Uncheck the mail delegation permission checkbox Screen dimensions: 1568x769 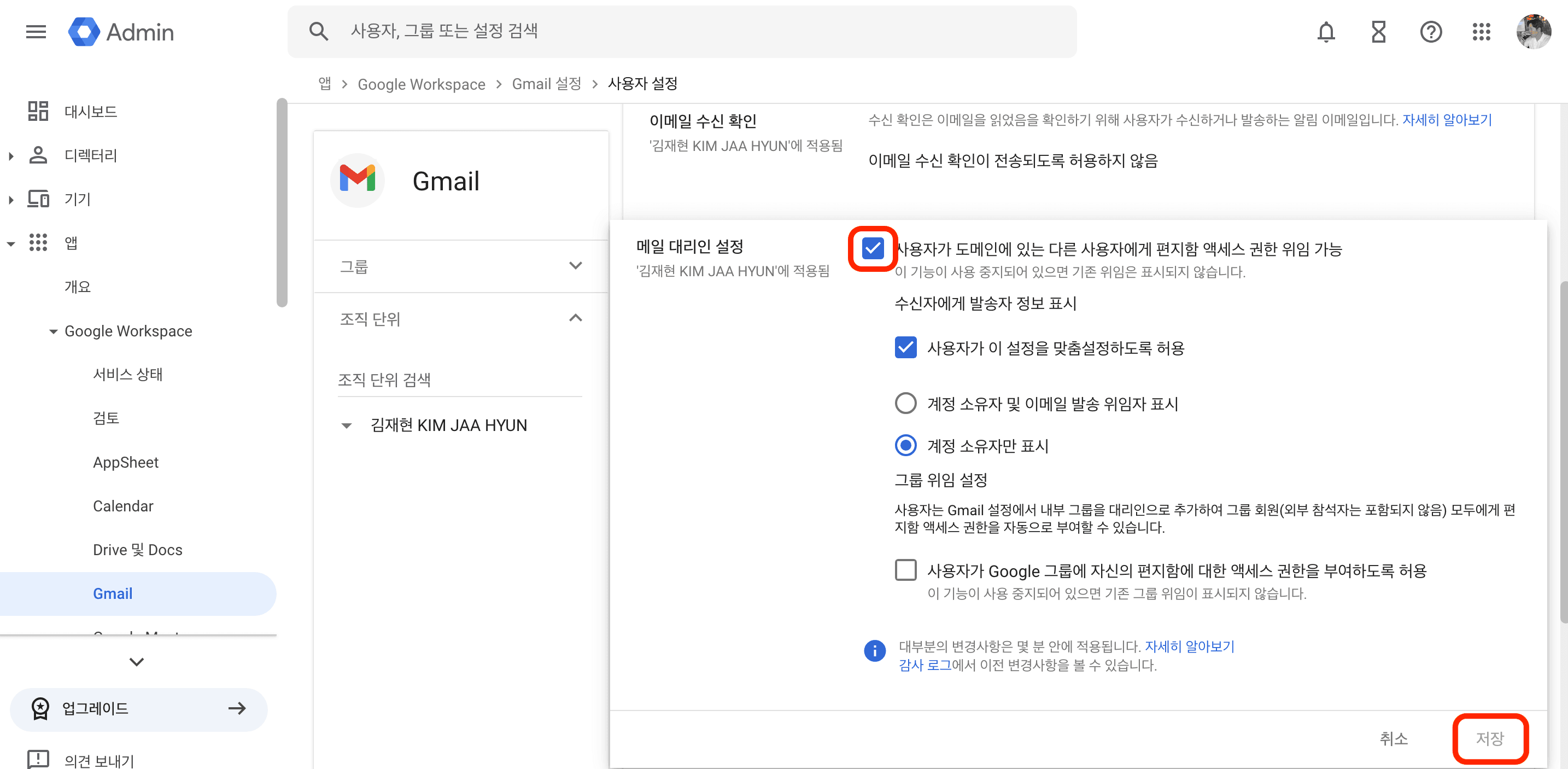coord(873,248)
